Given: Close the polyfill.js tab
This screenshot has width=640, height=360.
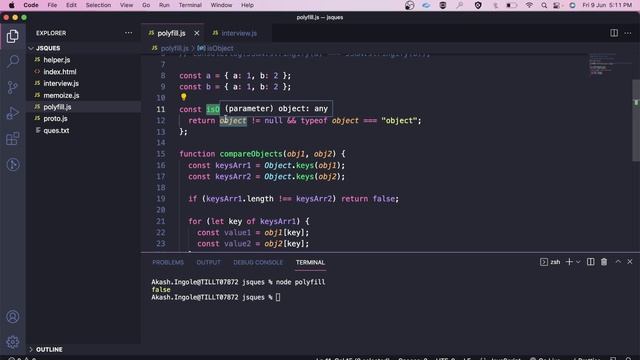Looking at the screenshot, I should [x=197, y=33].
